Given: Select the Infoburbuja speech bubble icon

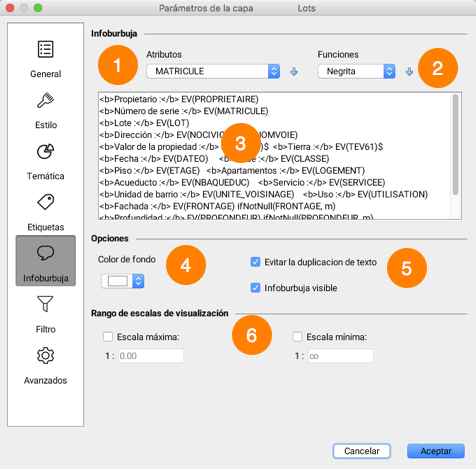Looking at the screenshot, I should (45, 253).
